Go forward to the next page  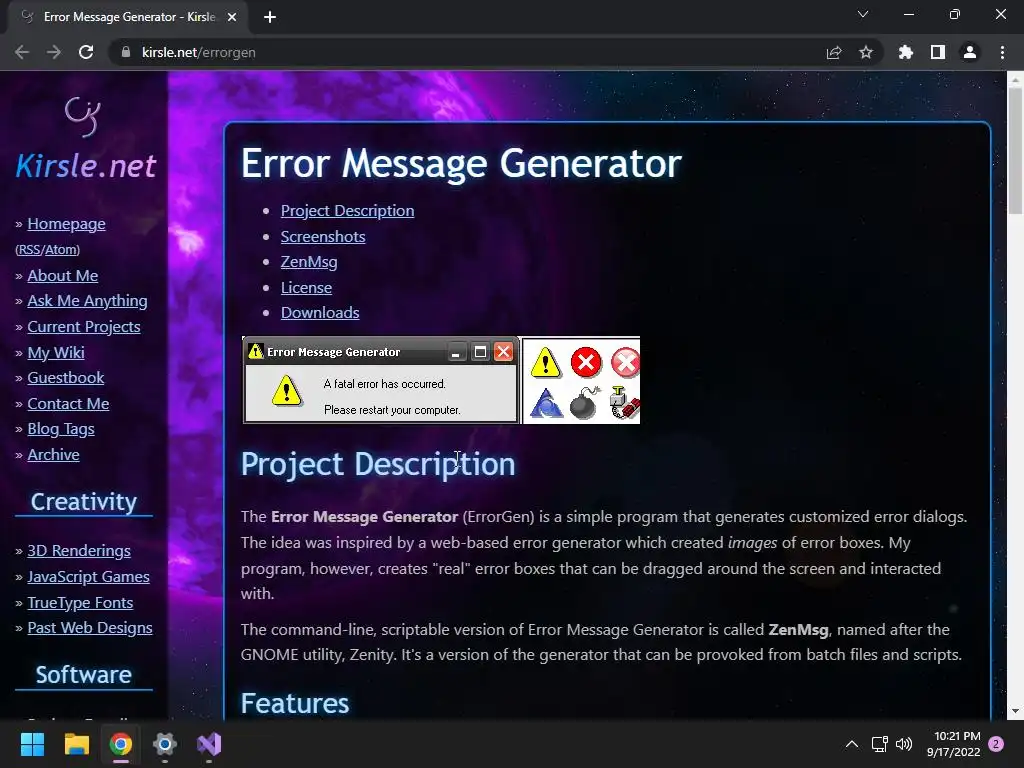[x=54, y=52]
